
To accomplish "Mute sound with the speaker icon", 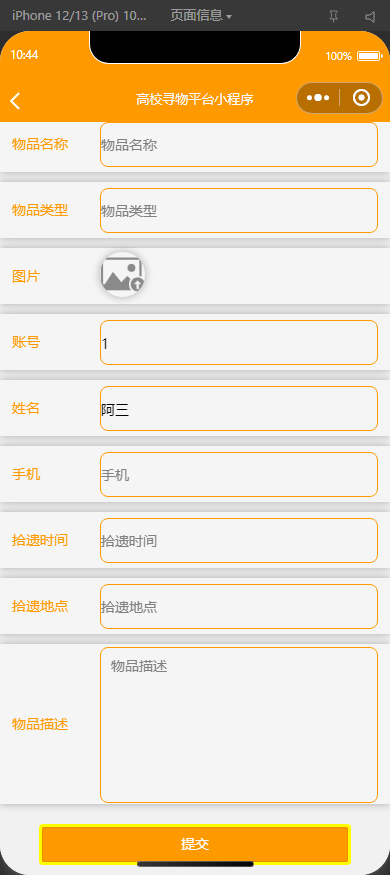I will click(x=370, y=17).
